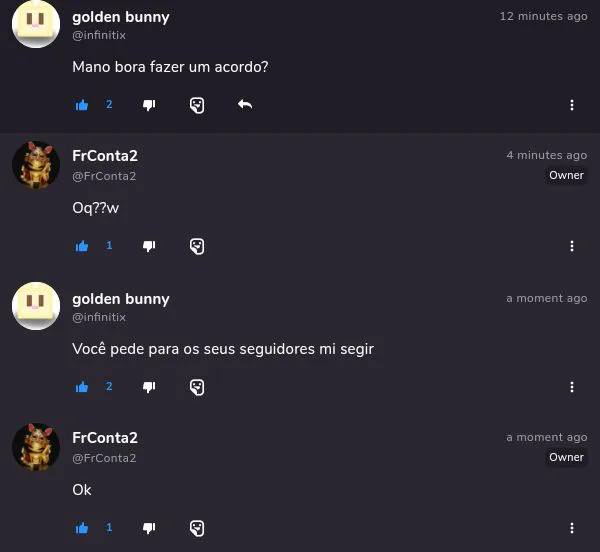The image size is (600, 552).
Task: Like FrConta2's "Ok" comment
Action: click(82, 528)
